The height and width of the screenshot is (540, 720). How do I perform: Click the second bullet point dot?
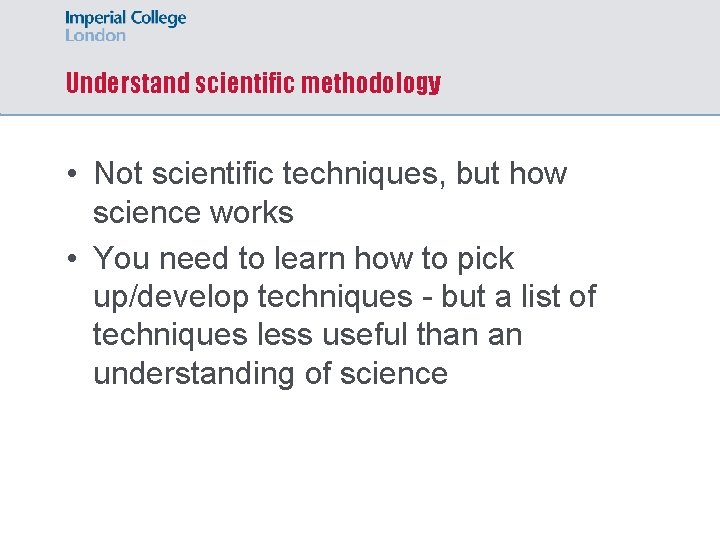[x=72, y=259]
